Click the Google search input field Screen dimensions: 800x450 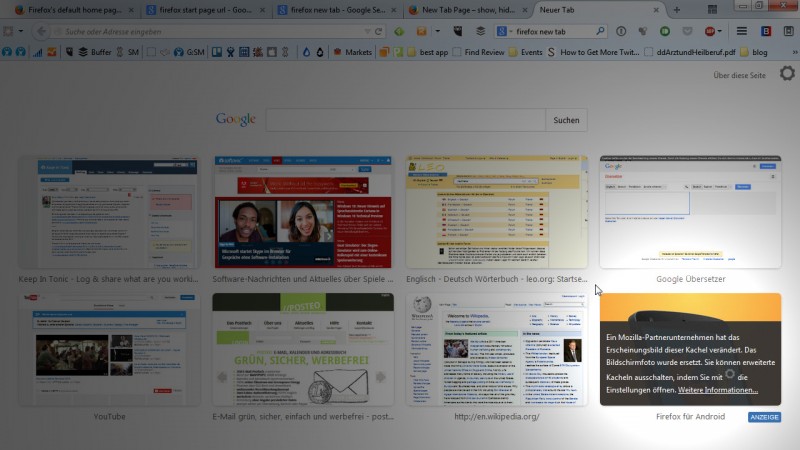(x=405, y=120)
